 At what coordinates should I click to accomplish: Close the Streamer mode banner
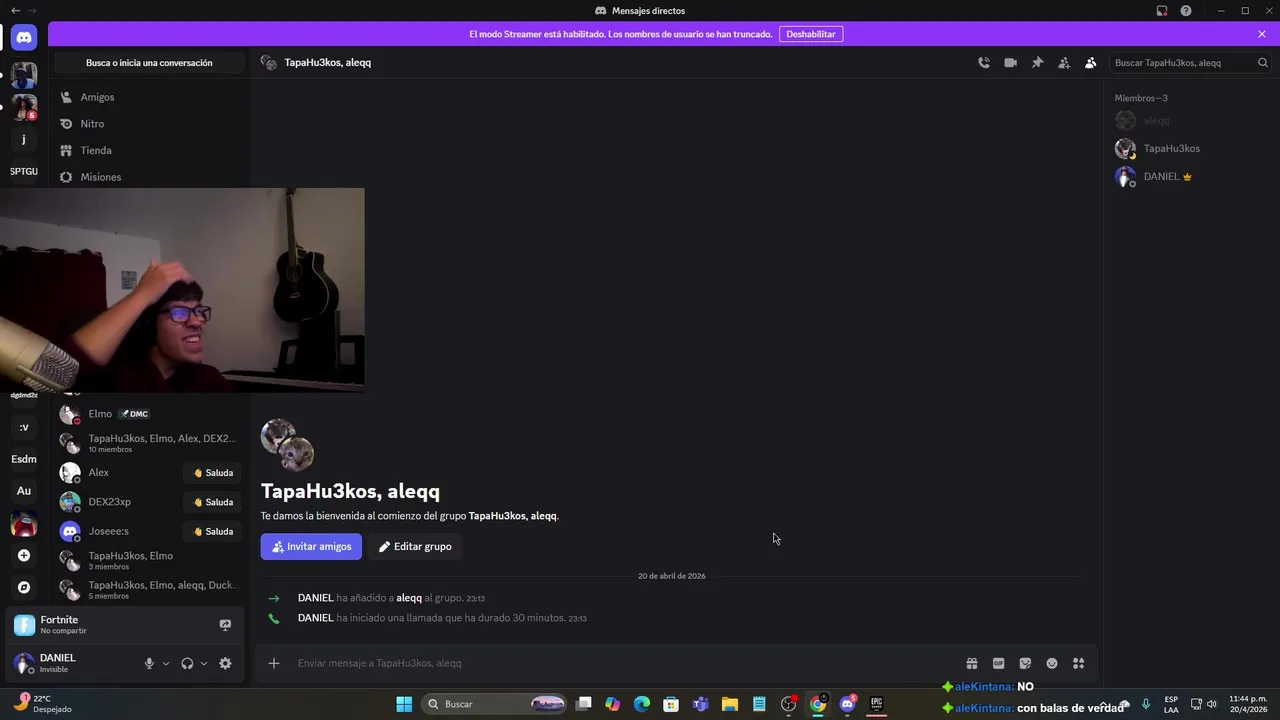(x=1262, y=34)
